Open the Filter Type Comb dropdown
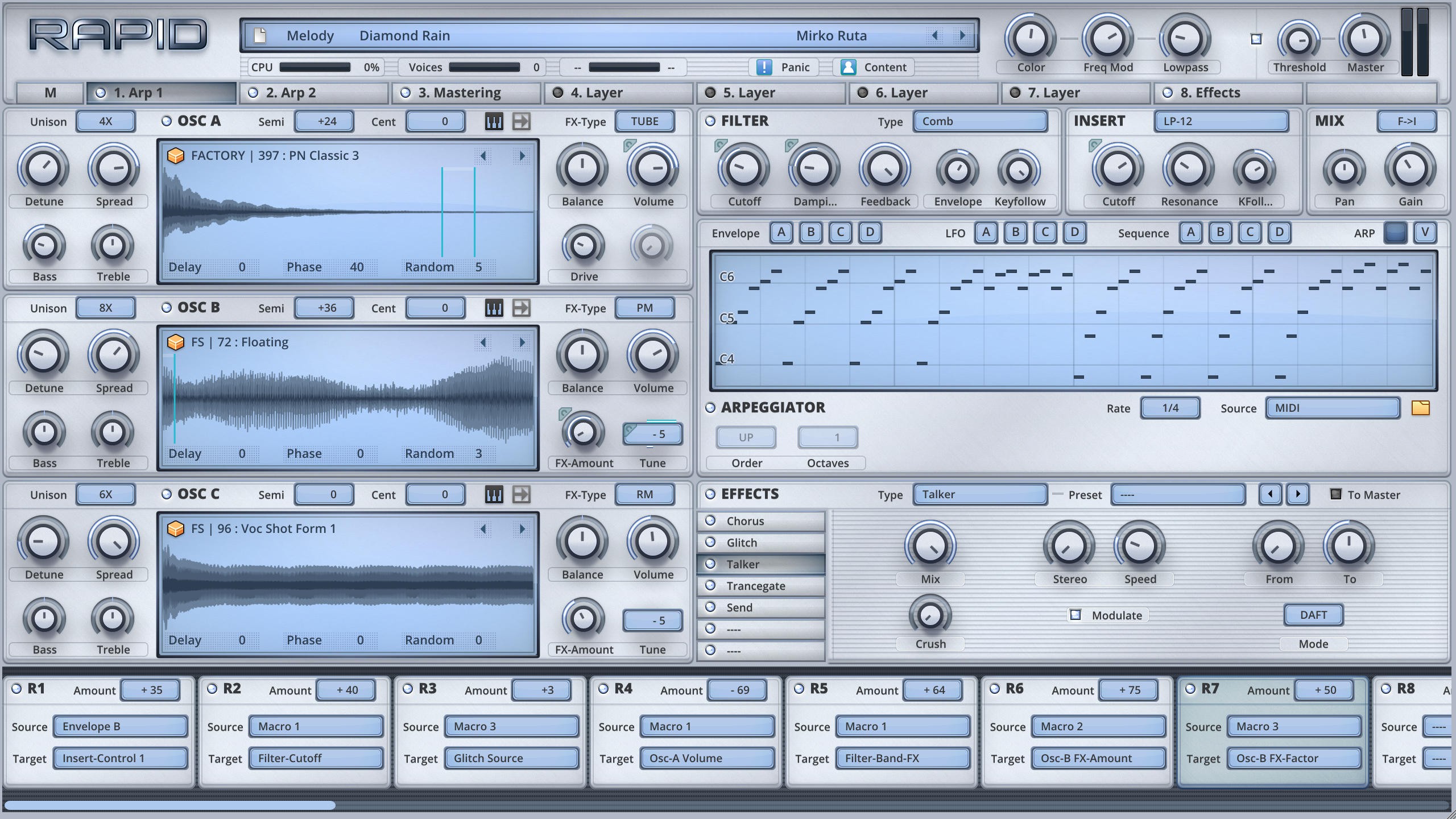Image resolution: width=1456 pixels, height=819 pixels. 981,121
